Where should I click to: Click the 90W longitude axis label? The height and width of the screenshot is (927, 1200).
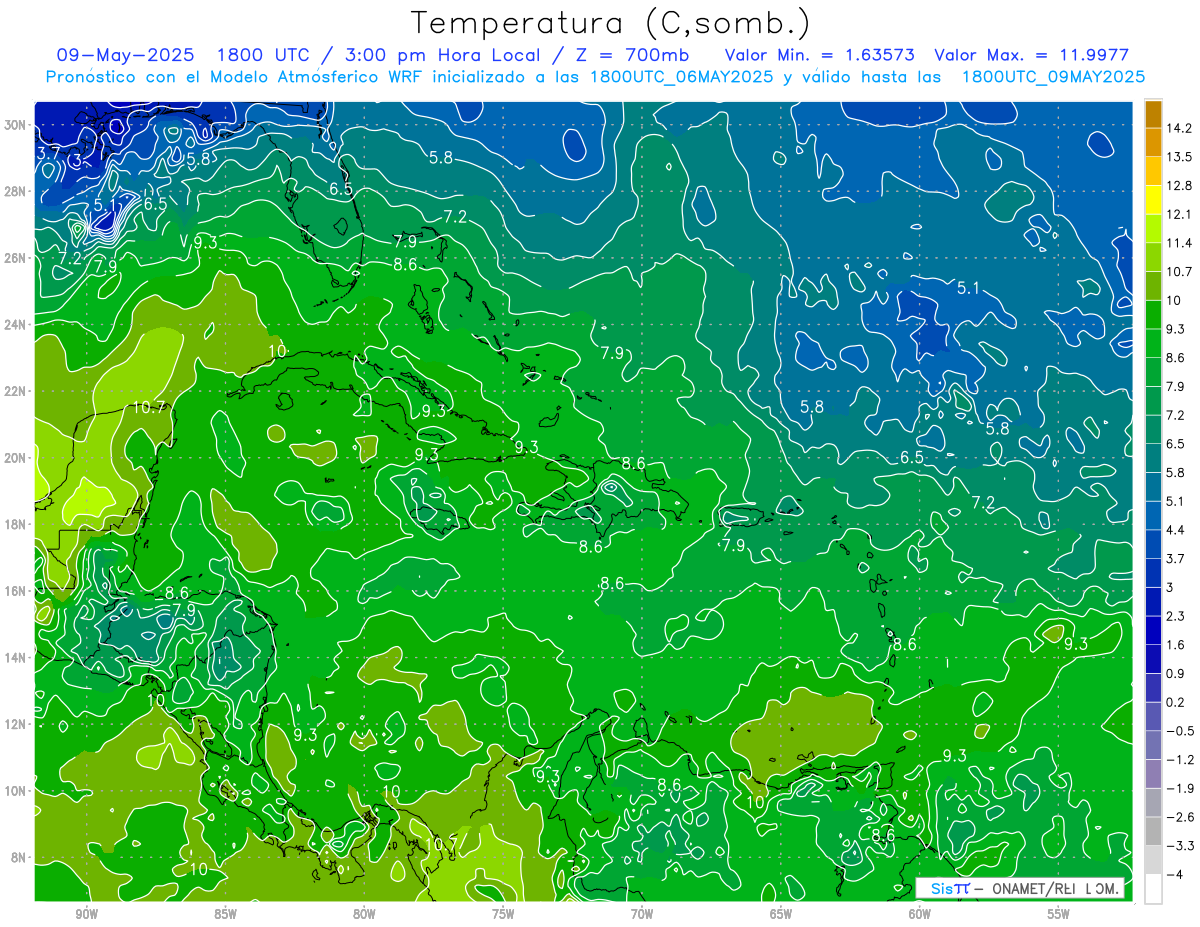click(x=86, y=914)
